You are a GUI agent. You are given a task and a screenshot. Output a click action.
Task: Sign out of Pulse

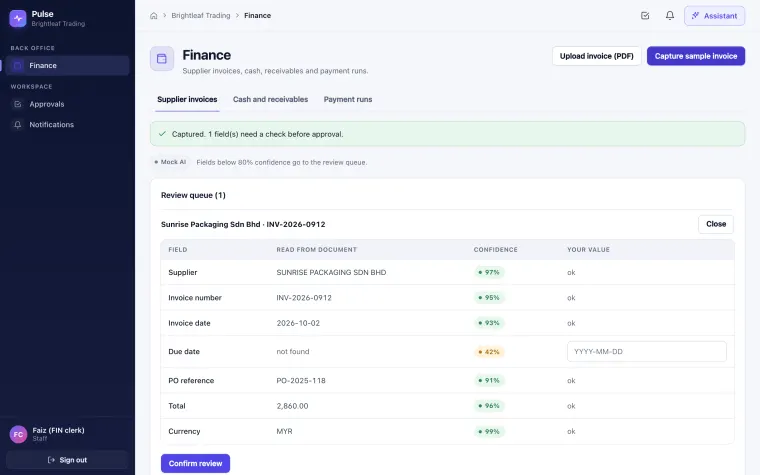pos(67,460)
